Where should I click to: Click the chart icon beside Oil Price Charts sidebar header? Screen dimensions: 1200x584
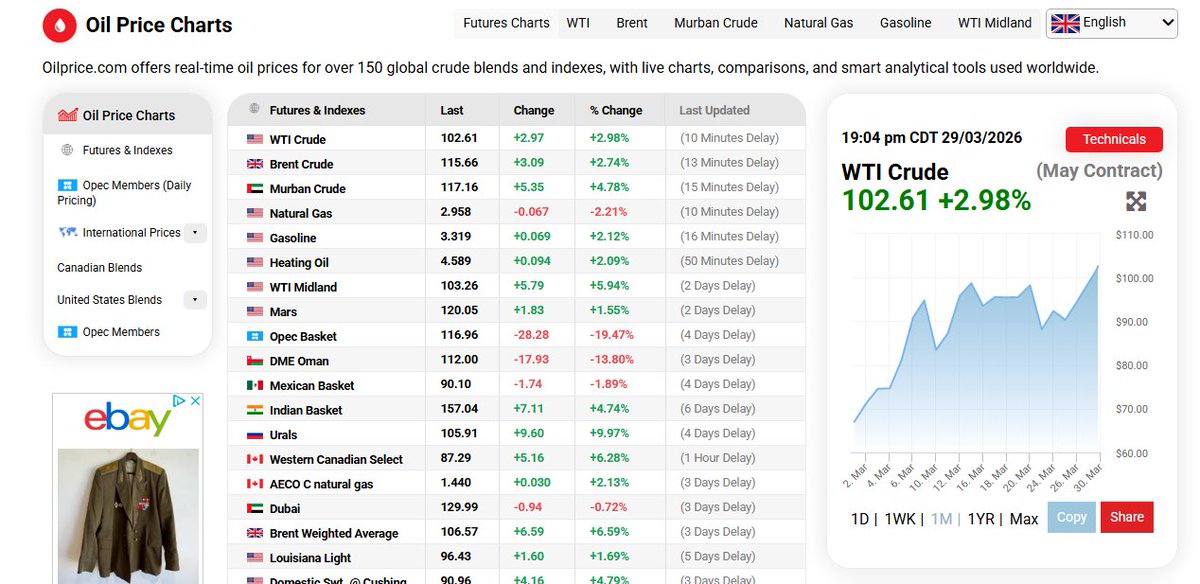coord(68,115)
